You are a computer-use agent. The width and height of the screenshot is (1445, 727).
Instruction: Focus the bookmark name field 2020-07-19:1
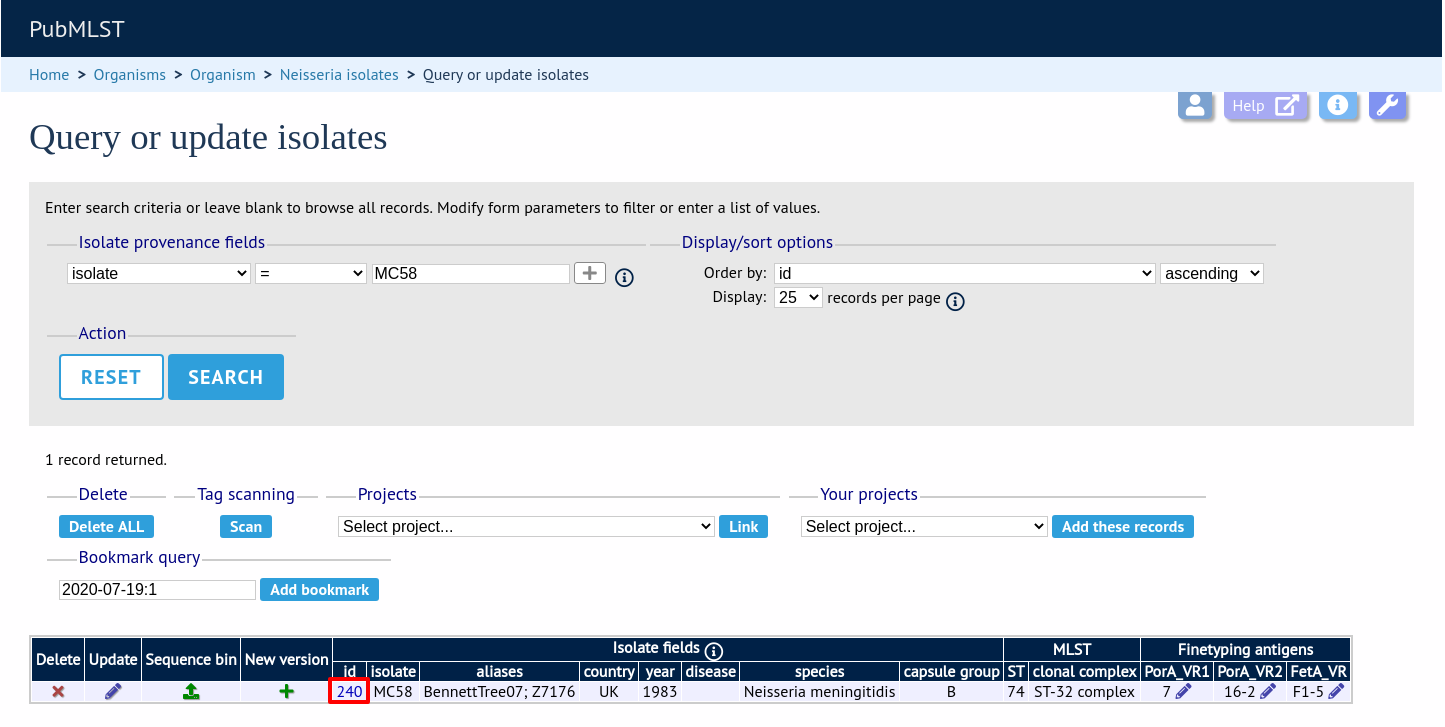pyautogui.click(x=157, y=590)
